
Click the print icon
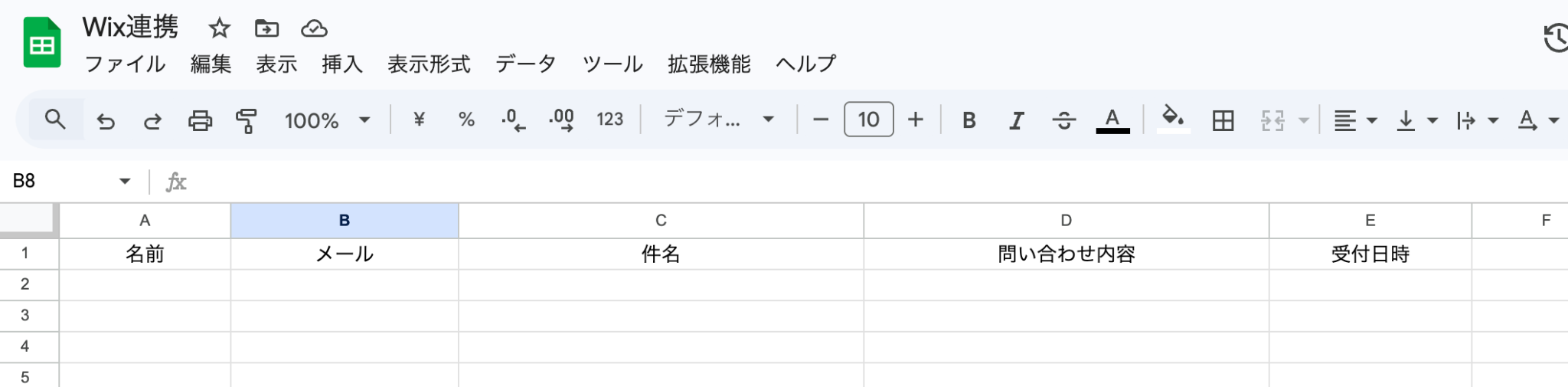click(200, 120)
